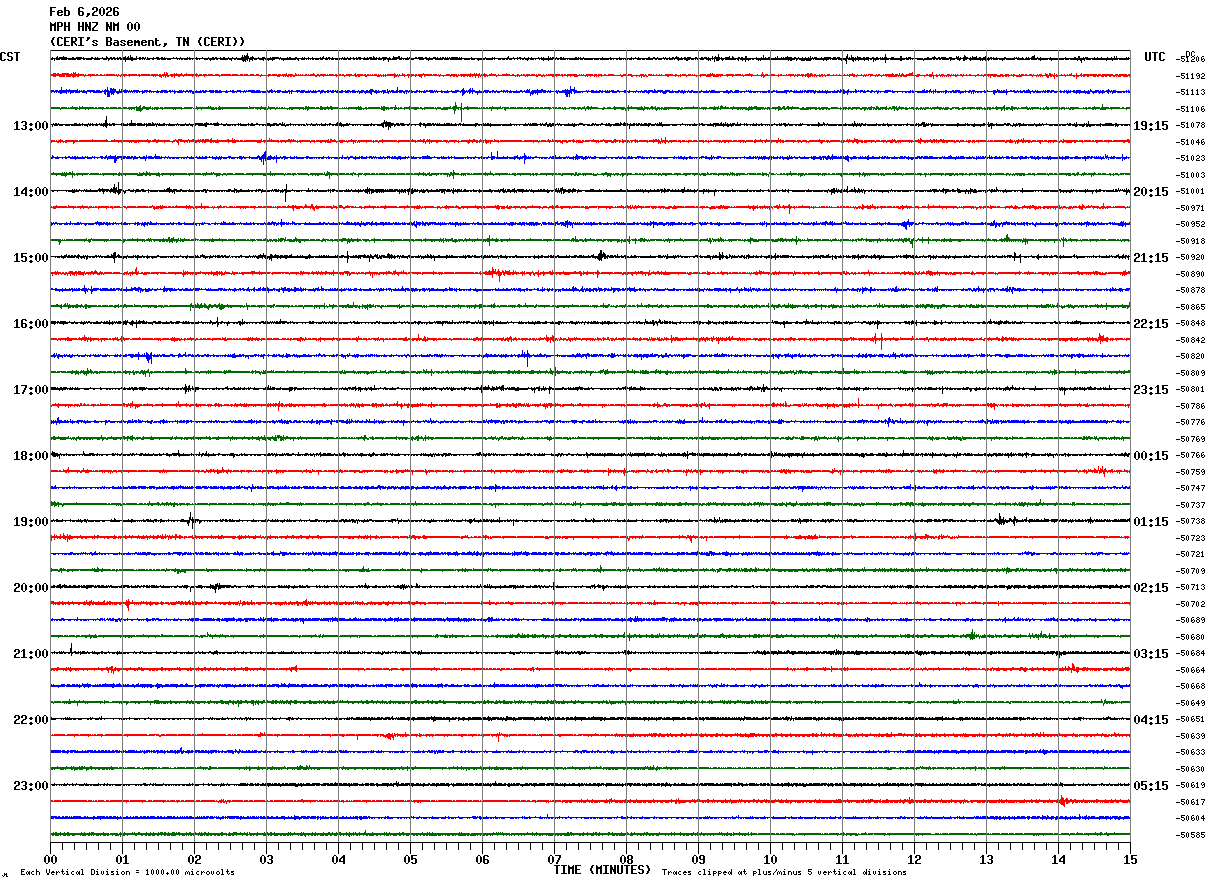Click the DC offset value -50649
1210x886 pixels.
pyautogui.click(x=1191, y=703)
